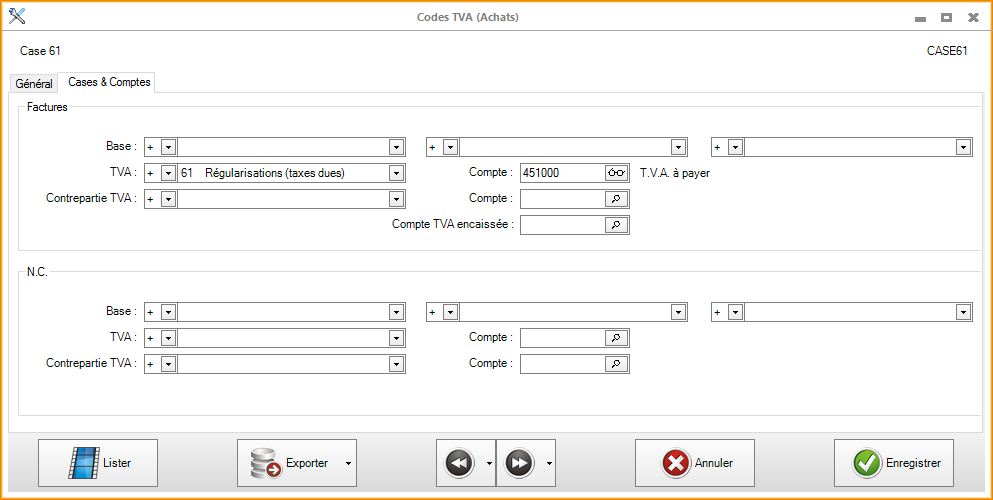Open the Exporter button dropdown arrow

tap(348, 463)
